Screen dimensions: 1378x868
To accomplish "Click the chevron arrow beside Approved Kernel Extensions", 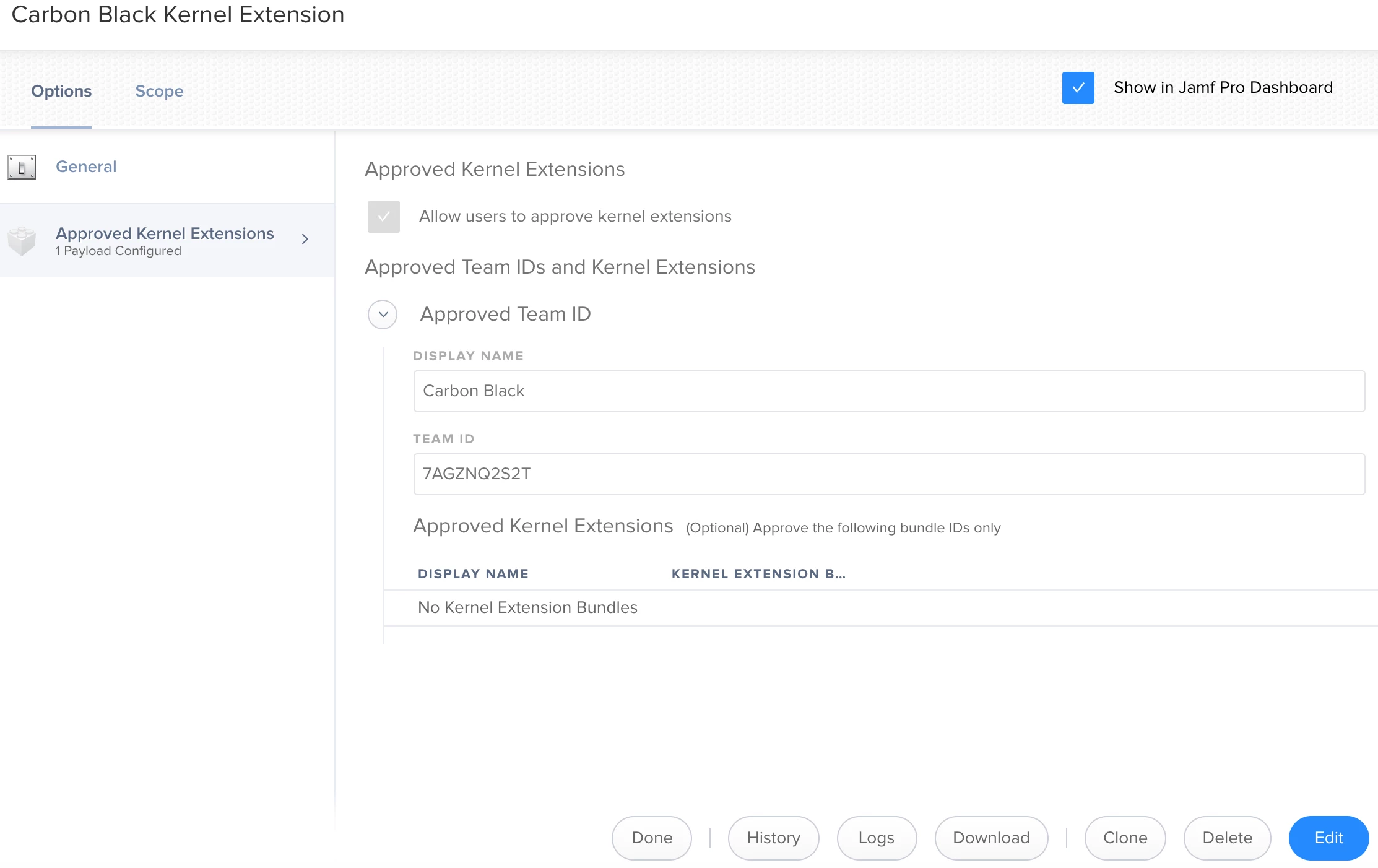I will pyautogui.click(x=305, y=239).
